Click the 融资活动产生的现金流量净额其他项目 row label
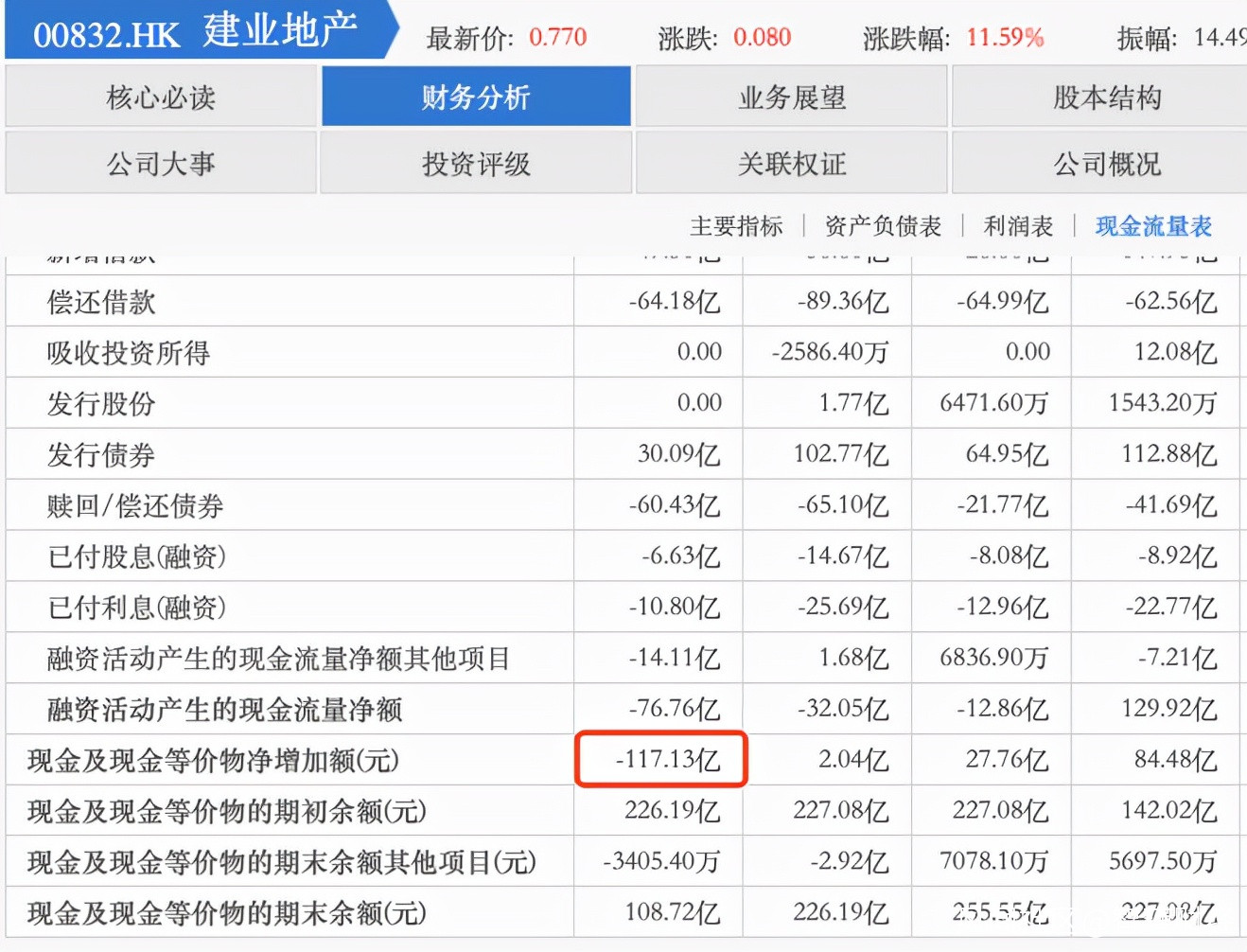The image size is (1247, 952). (x=279, y=659)
